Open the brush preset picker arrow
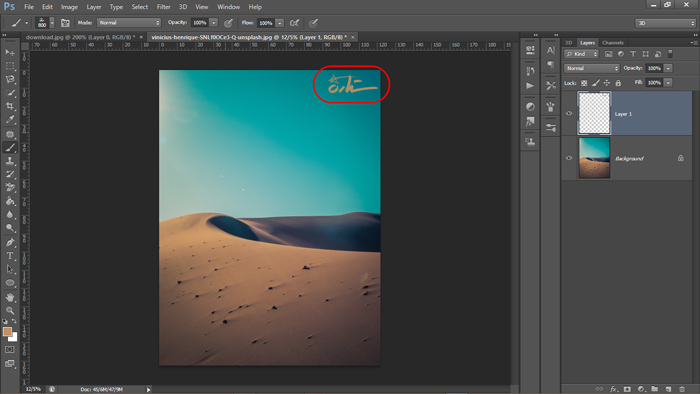700x394 pixels. 52,23
